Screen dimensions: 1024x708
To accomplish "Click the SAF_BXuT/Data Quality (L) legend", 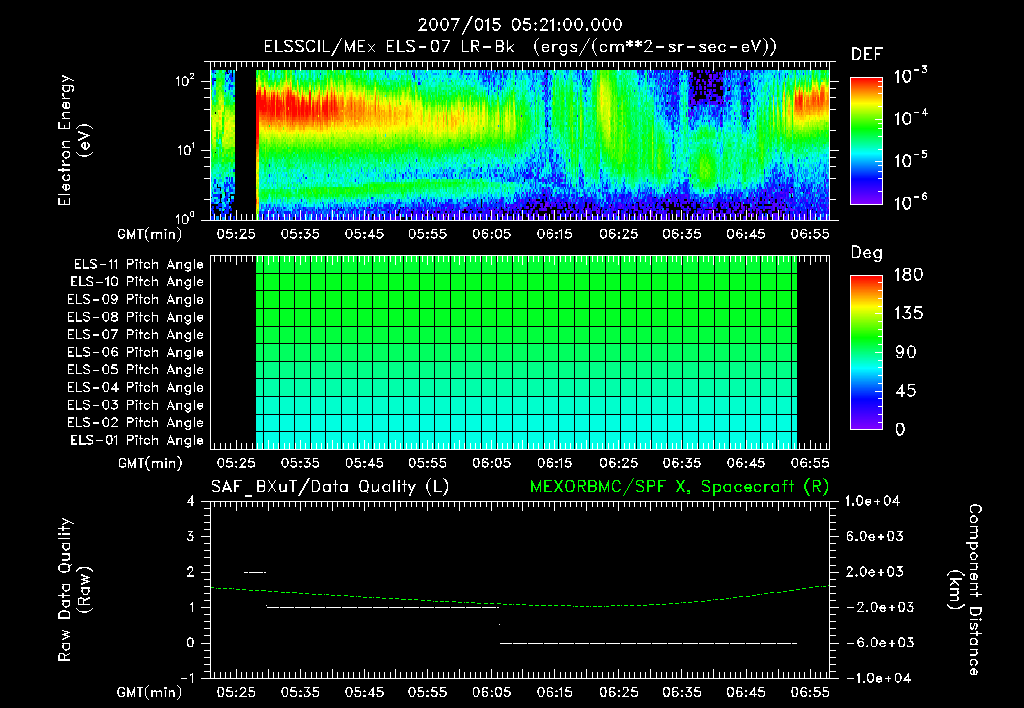I will pos(330,487).
